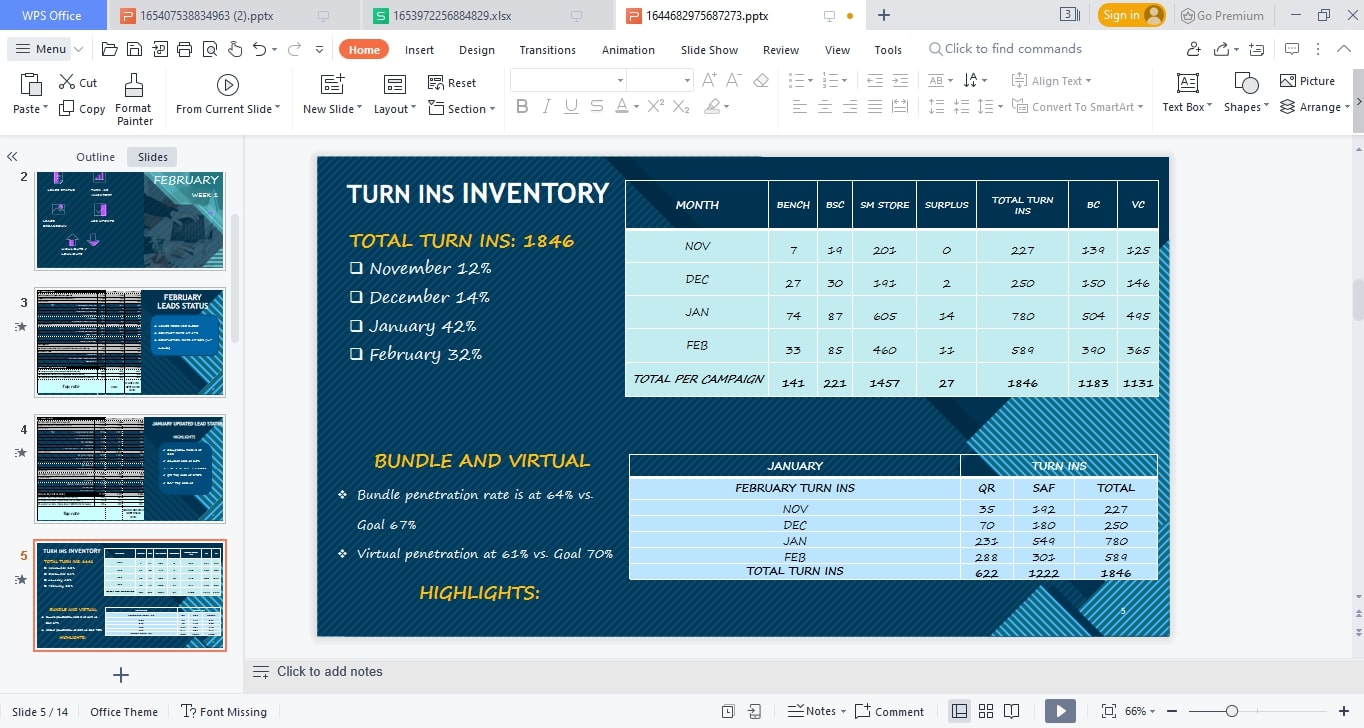Insert a Text Box

coord(1187,85)
